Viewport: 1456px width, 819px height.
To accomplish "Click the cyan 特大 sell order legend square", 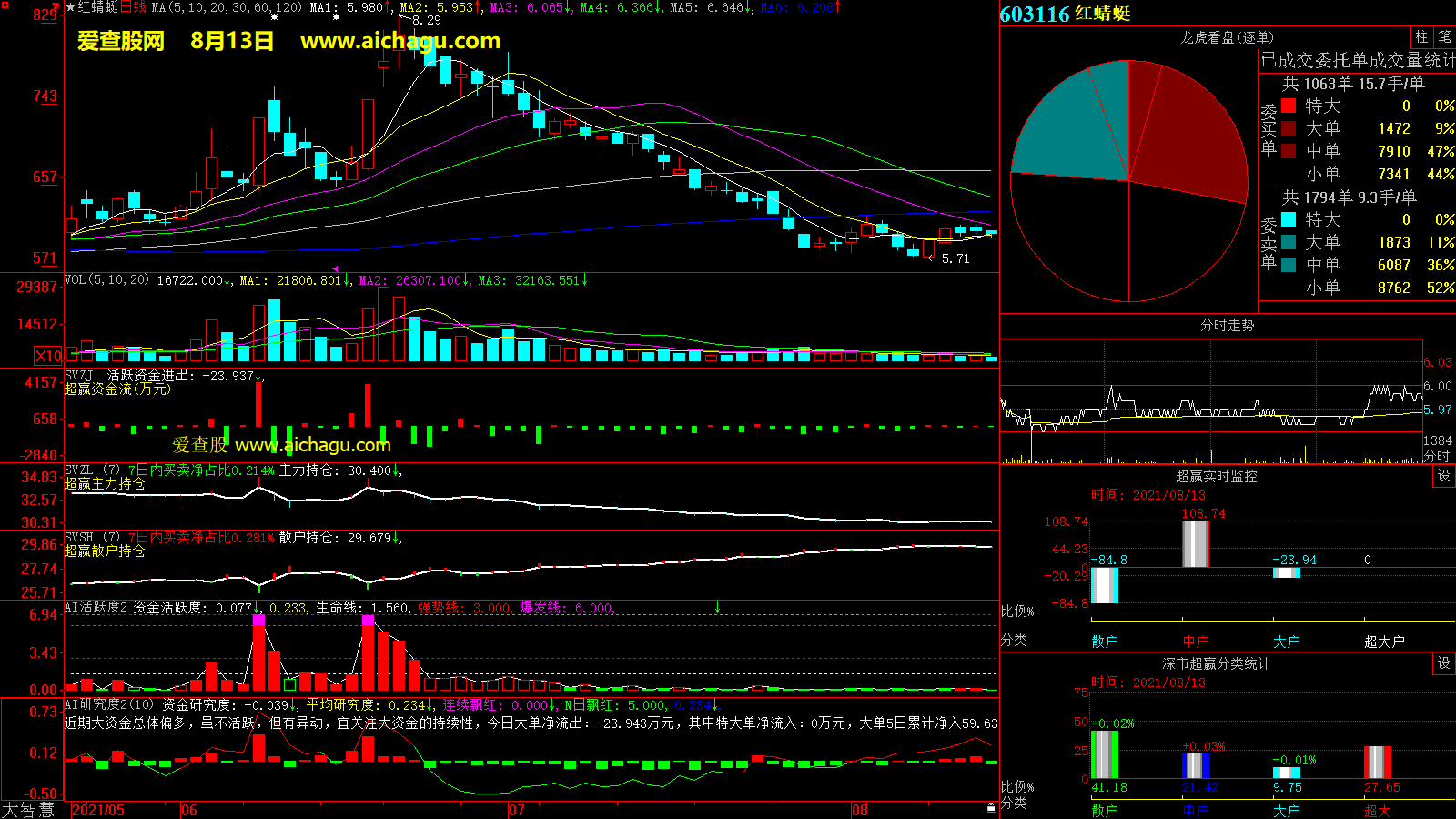I will tap(1289, 219).
